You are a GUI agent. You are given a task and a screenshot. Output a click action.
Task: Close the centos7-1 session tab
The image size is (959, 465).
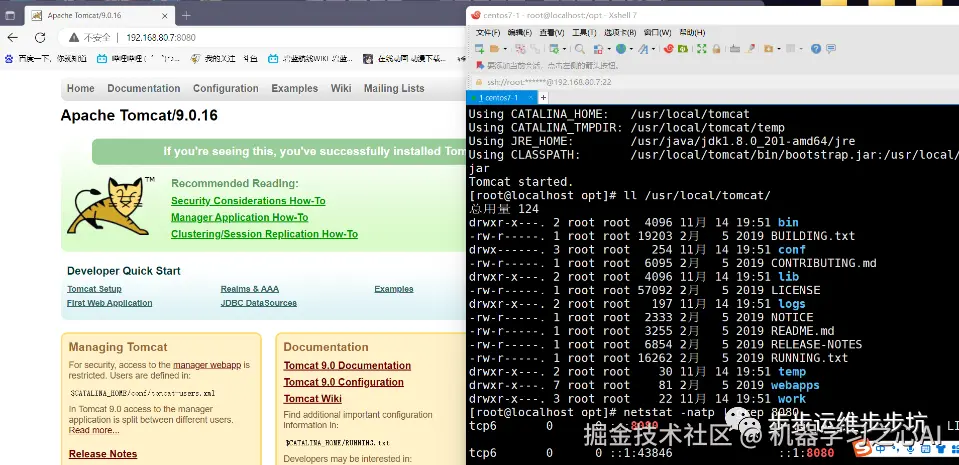530,98
